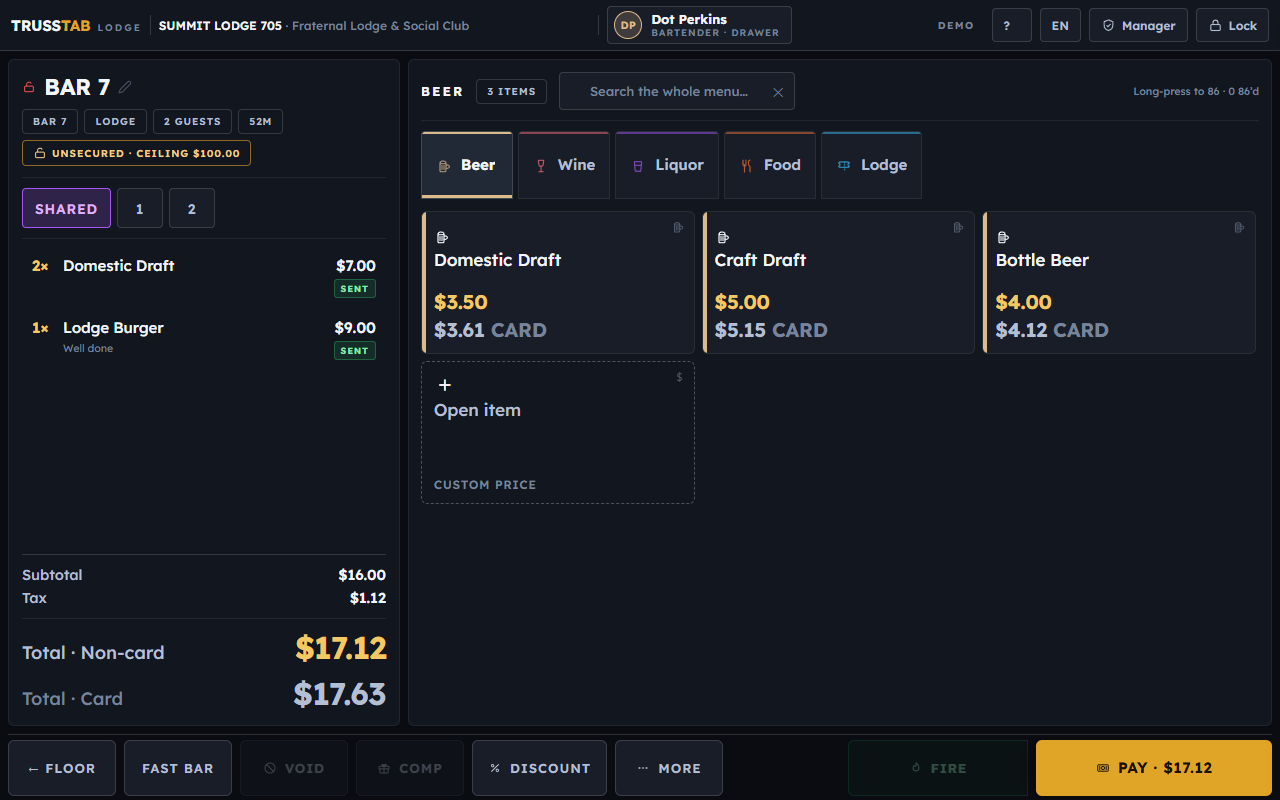Click the UNSECURED ceiling $100.00 badge

[136, 153]
